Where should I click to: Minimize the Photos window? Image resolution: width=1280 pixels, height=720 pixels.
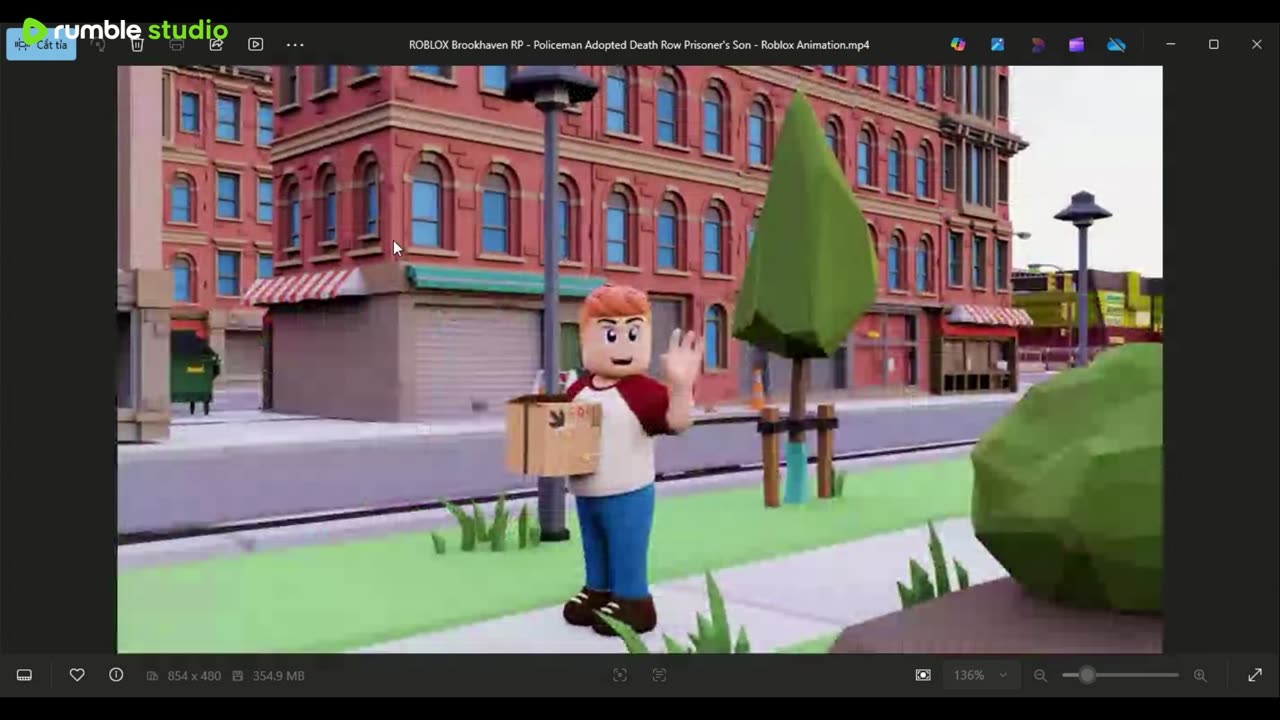point(1170,45)
